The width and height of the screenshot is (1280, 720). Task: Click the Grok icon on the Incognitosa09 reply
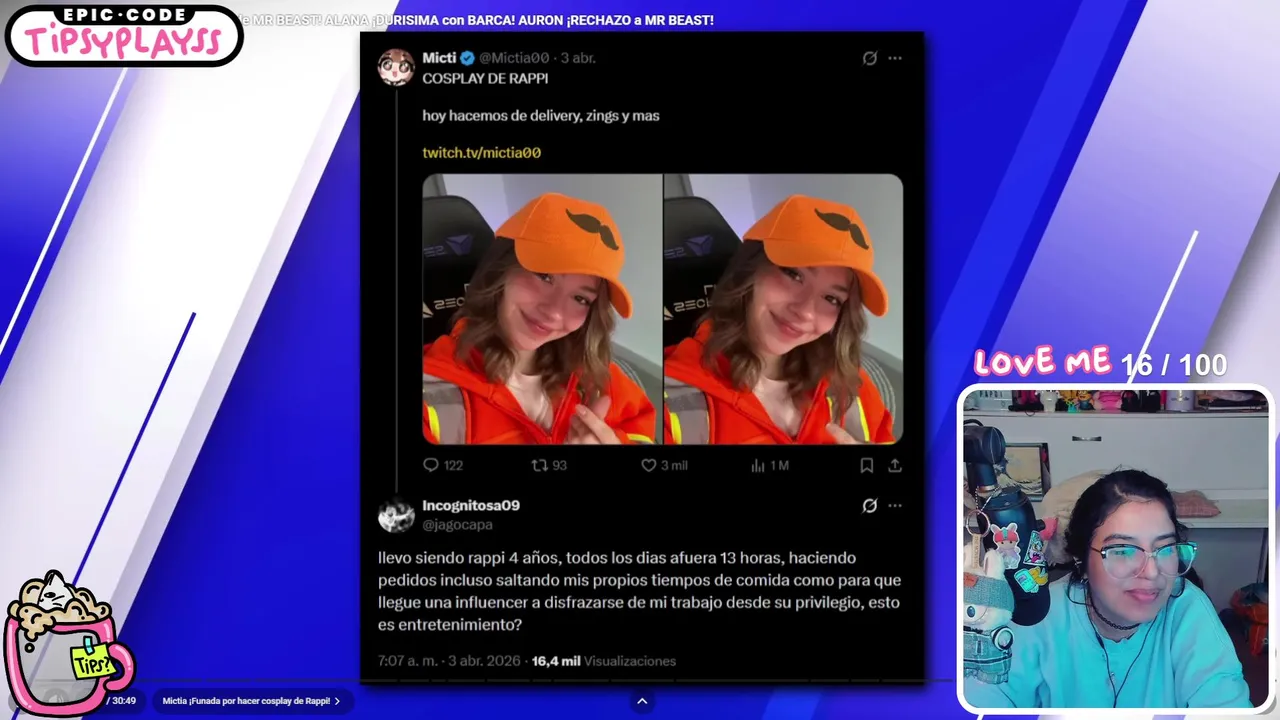[870, 506]
